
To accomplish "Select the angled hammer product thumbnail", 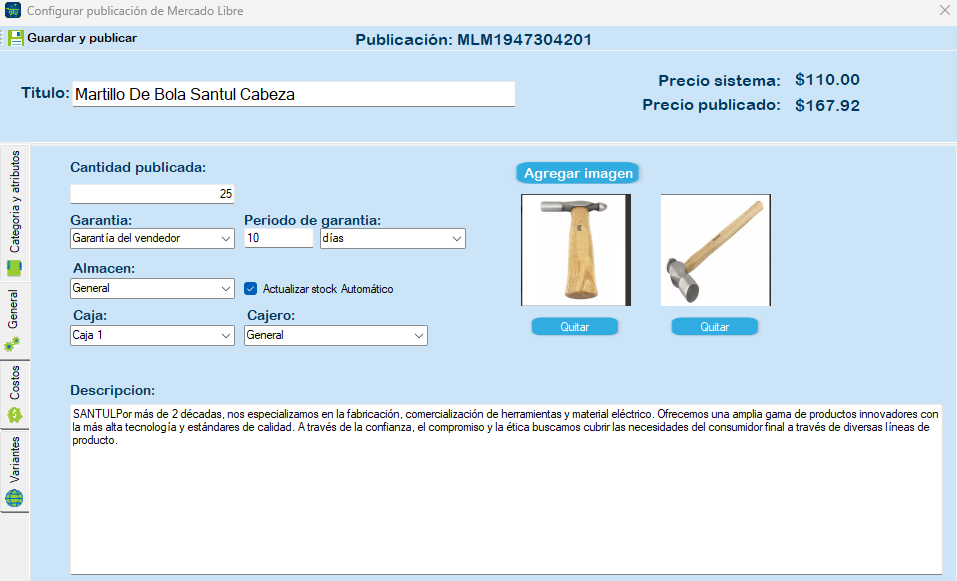I will 715,250.
